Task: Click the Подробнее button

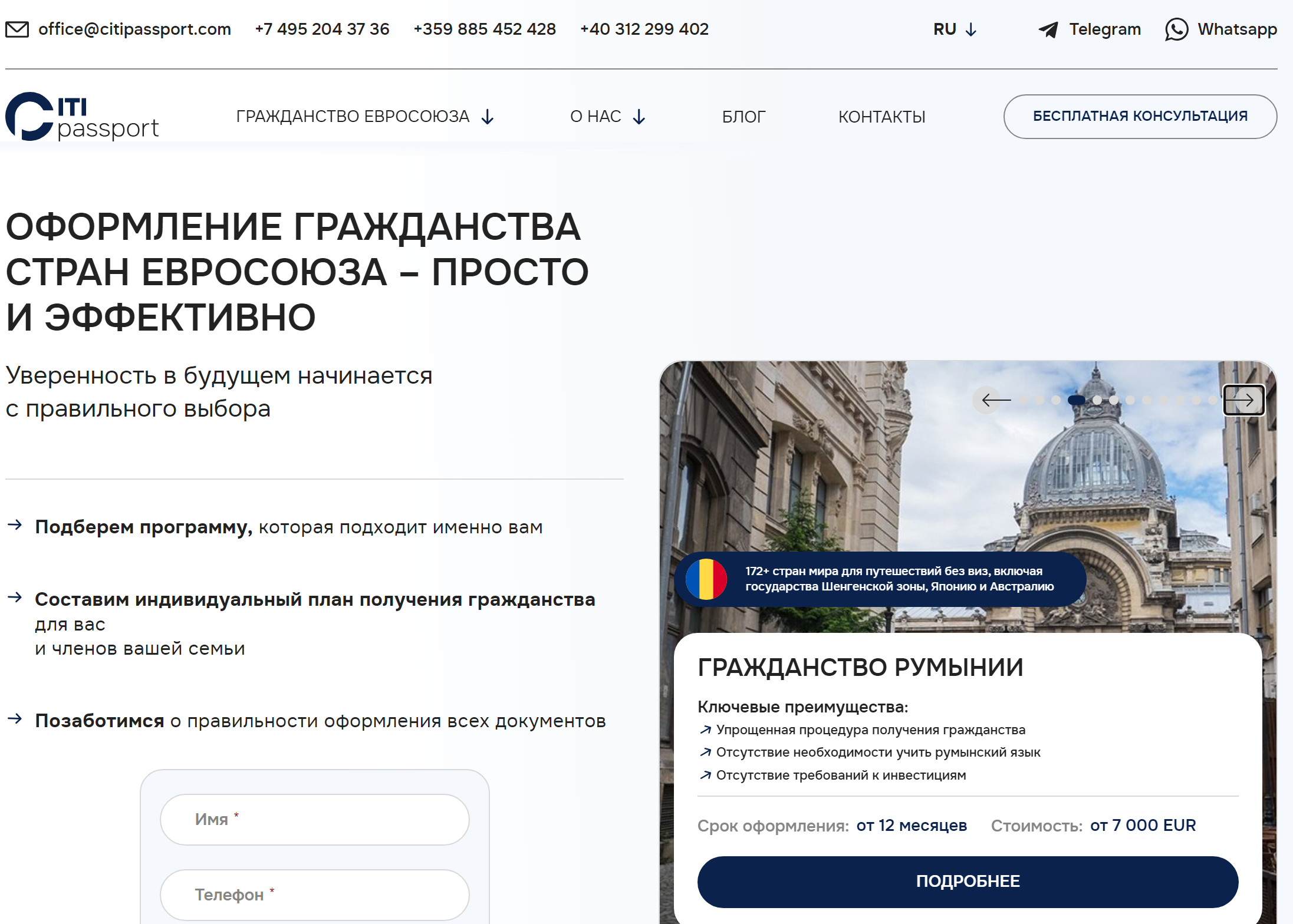Action: point(968,882)
